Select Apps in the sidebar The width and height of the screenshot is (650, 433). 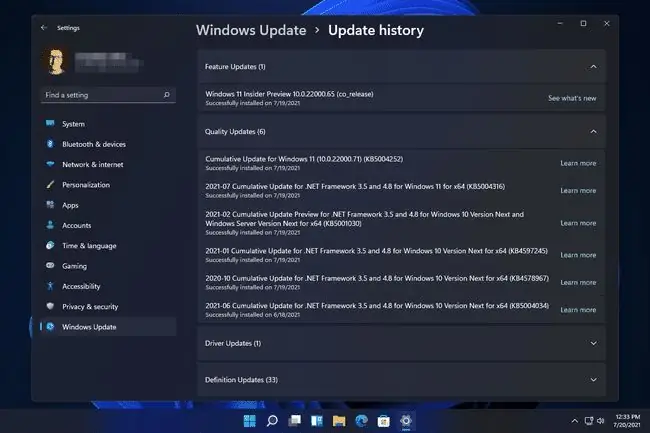[x=108, y=205]
